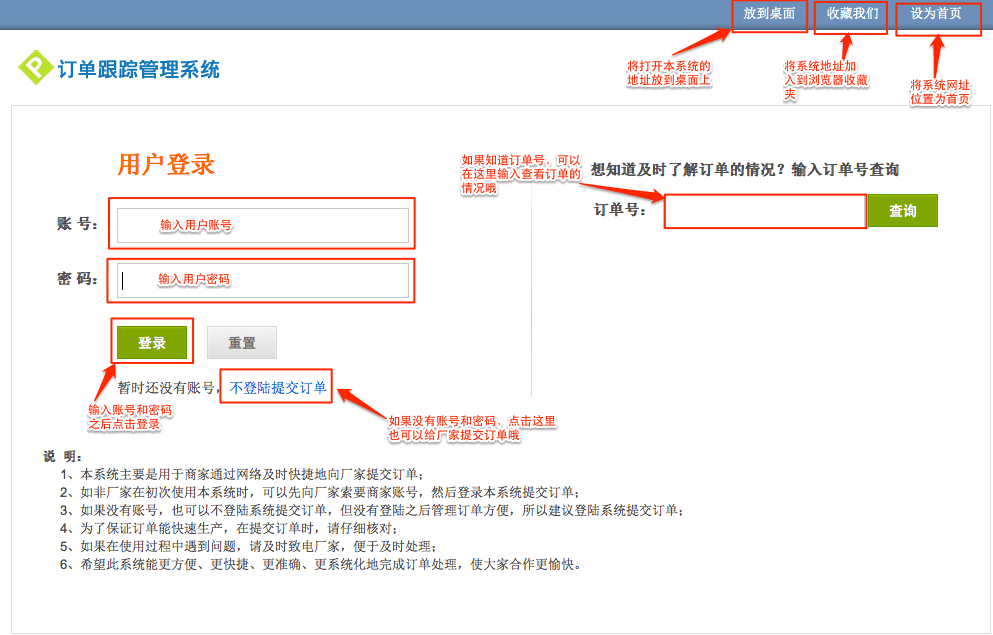Click the 说明 notes heading
Image resolution: width=993 pixels, height=635 pixels.
pyautogui.click(x=60, y=456)
